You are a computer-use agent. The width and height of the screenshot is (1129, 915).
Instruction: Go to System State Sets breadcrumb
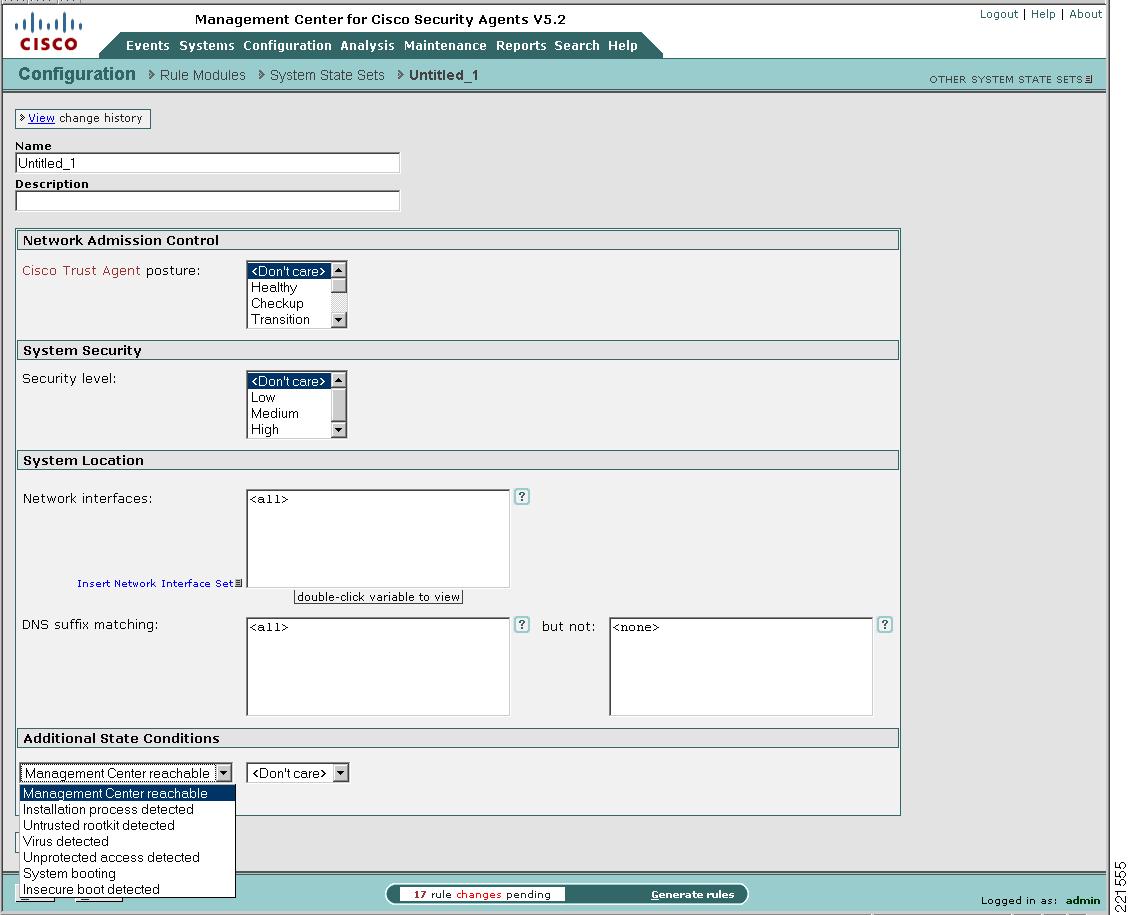(x=327, y=75)
